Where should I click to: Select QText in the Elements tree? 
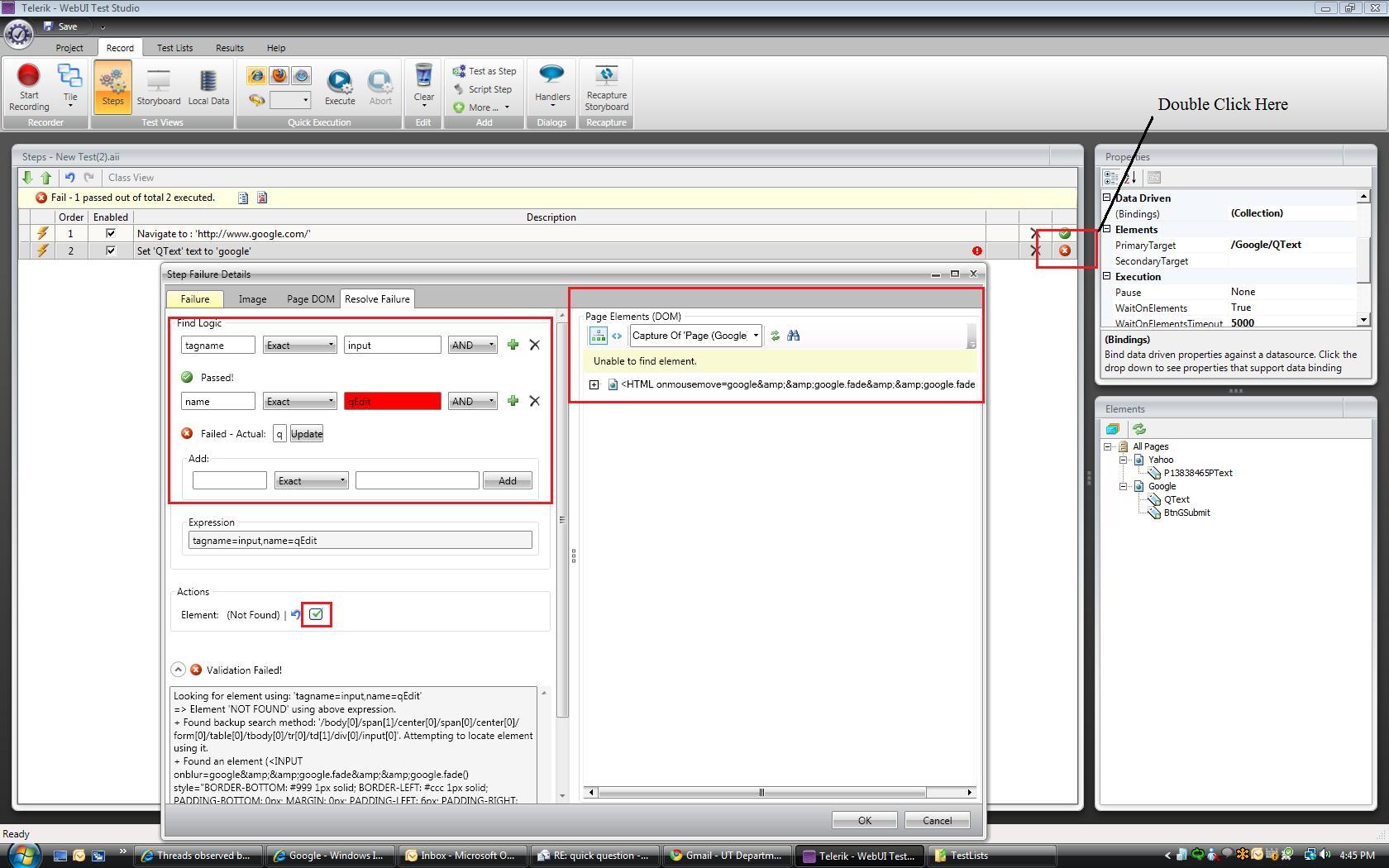(x=1177, y=499)
